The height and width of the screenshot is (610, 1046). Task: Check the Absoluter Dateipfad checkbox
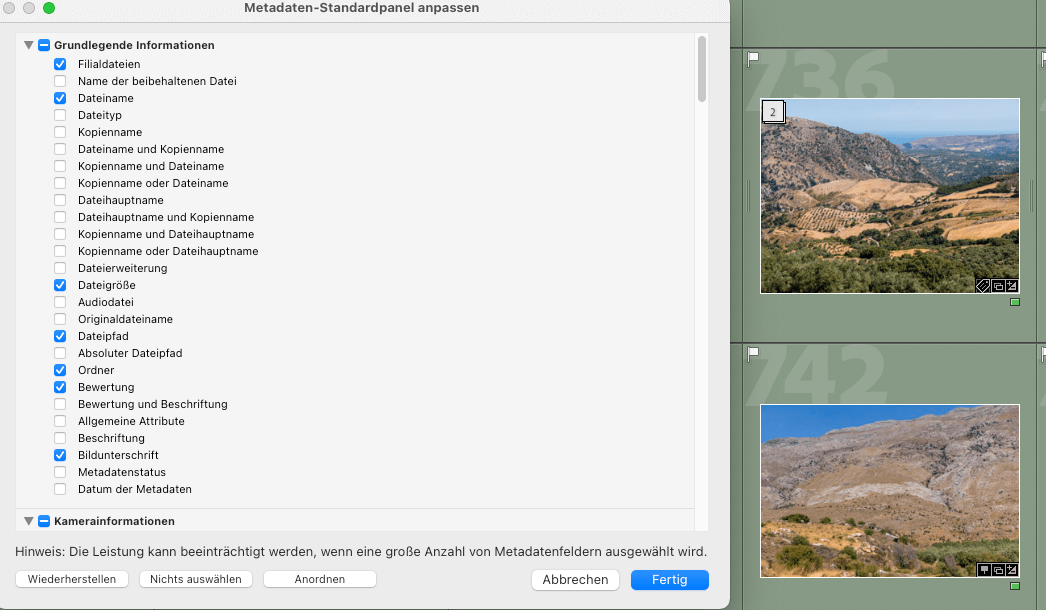[x=60, y=354]
